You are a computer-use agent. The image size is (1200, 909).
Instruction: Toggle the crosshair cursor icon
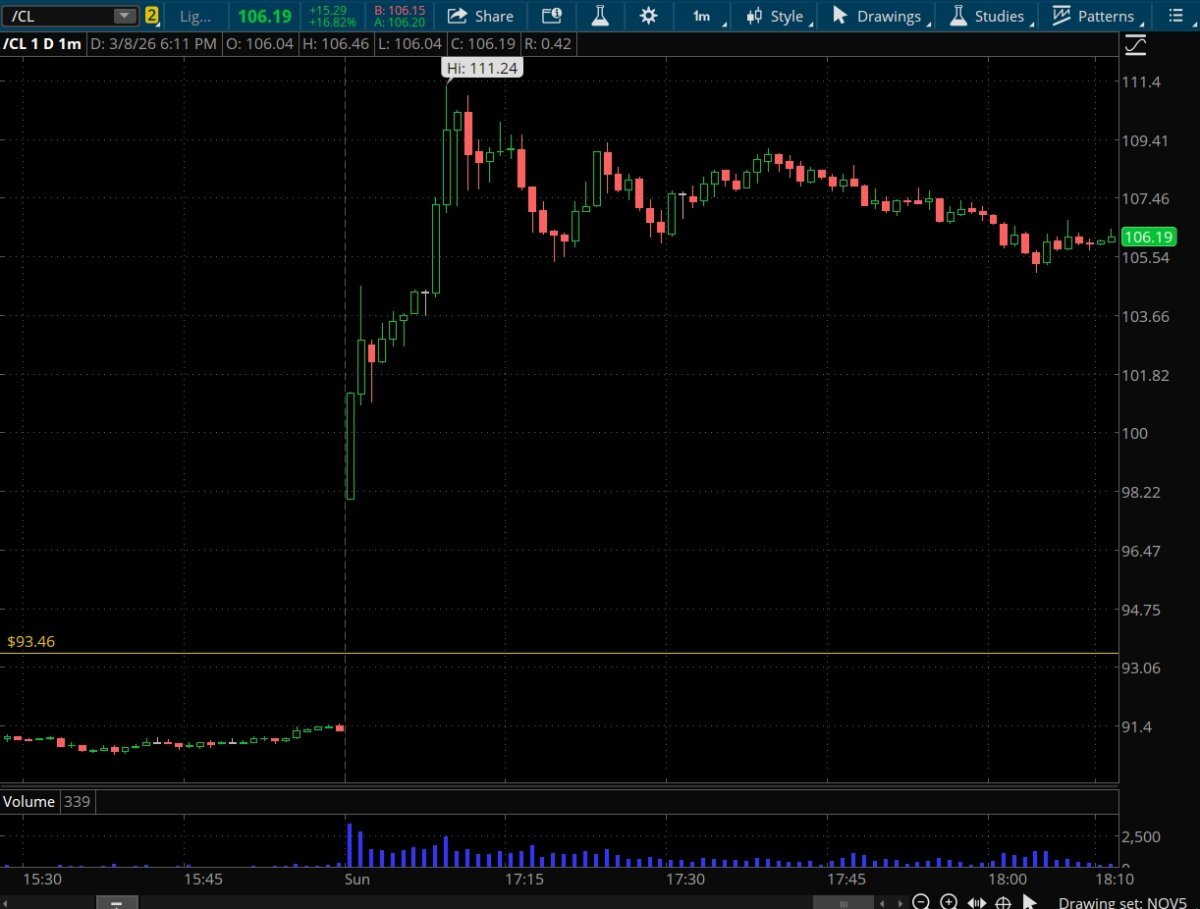[1003, 901]
